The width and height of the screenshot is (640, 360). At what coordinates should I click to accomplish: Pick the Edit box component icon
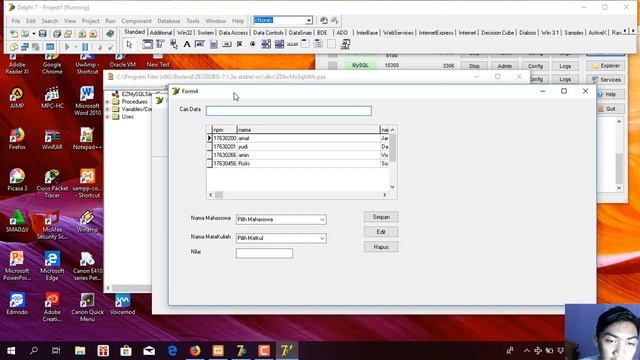(200, 44)
